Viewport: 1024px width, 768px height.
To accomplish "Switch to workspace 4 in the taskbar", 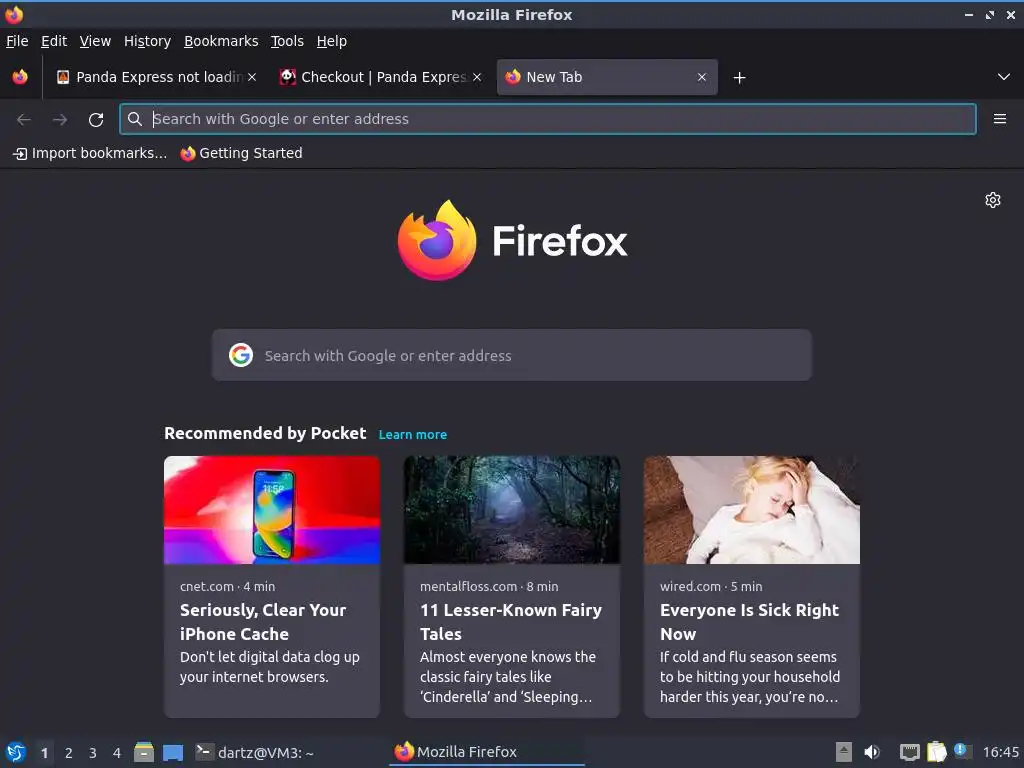I will pyautogui.click(x=117, y=753).
